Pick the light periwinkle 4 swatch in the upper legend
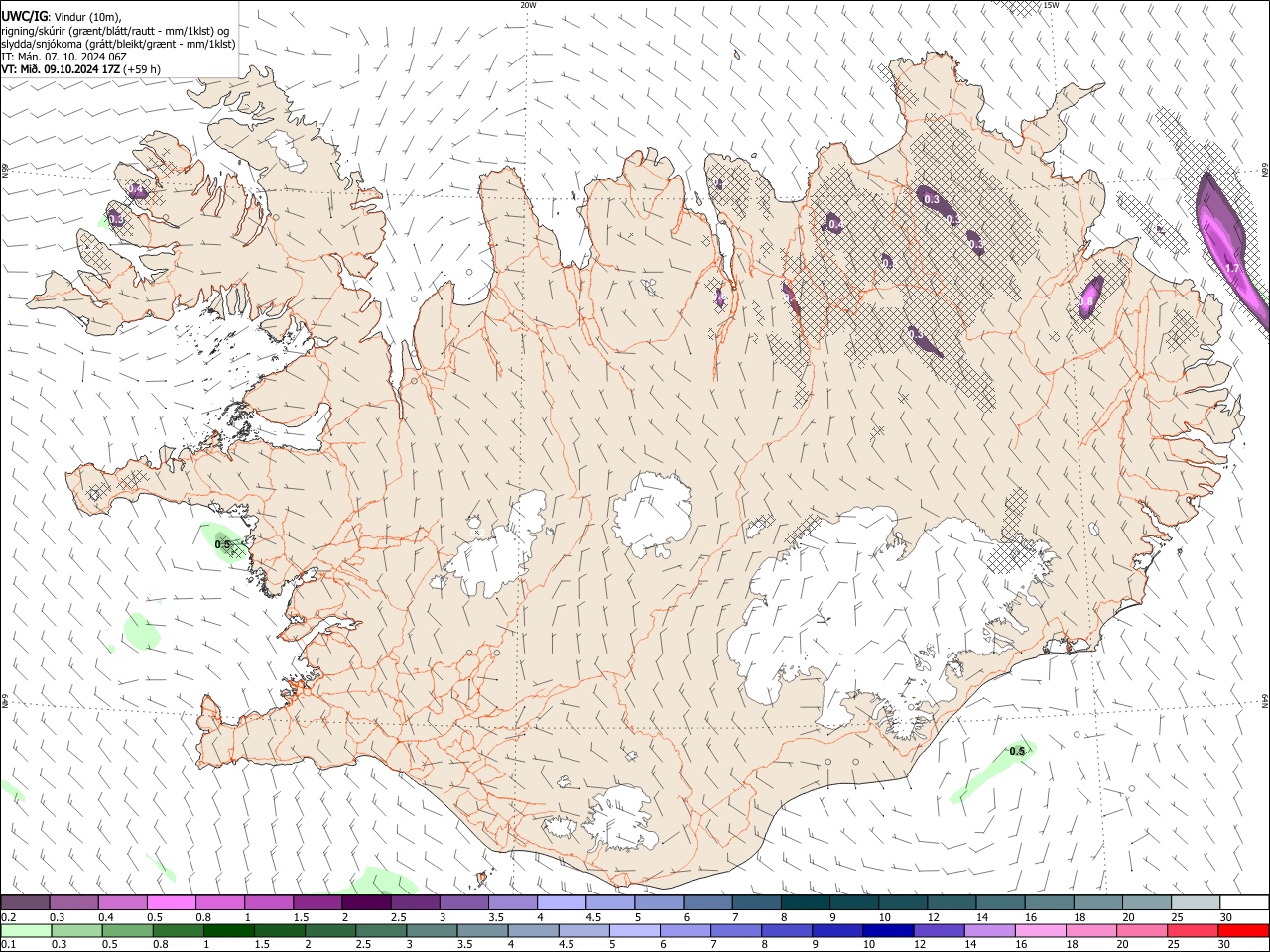This screenshot has width=1270, height=952. [x=562, y=902]
